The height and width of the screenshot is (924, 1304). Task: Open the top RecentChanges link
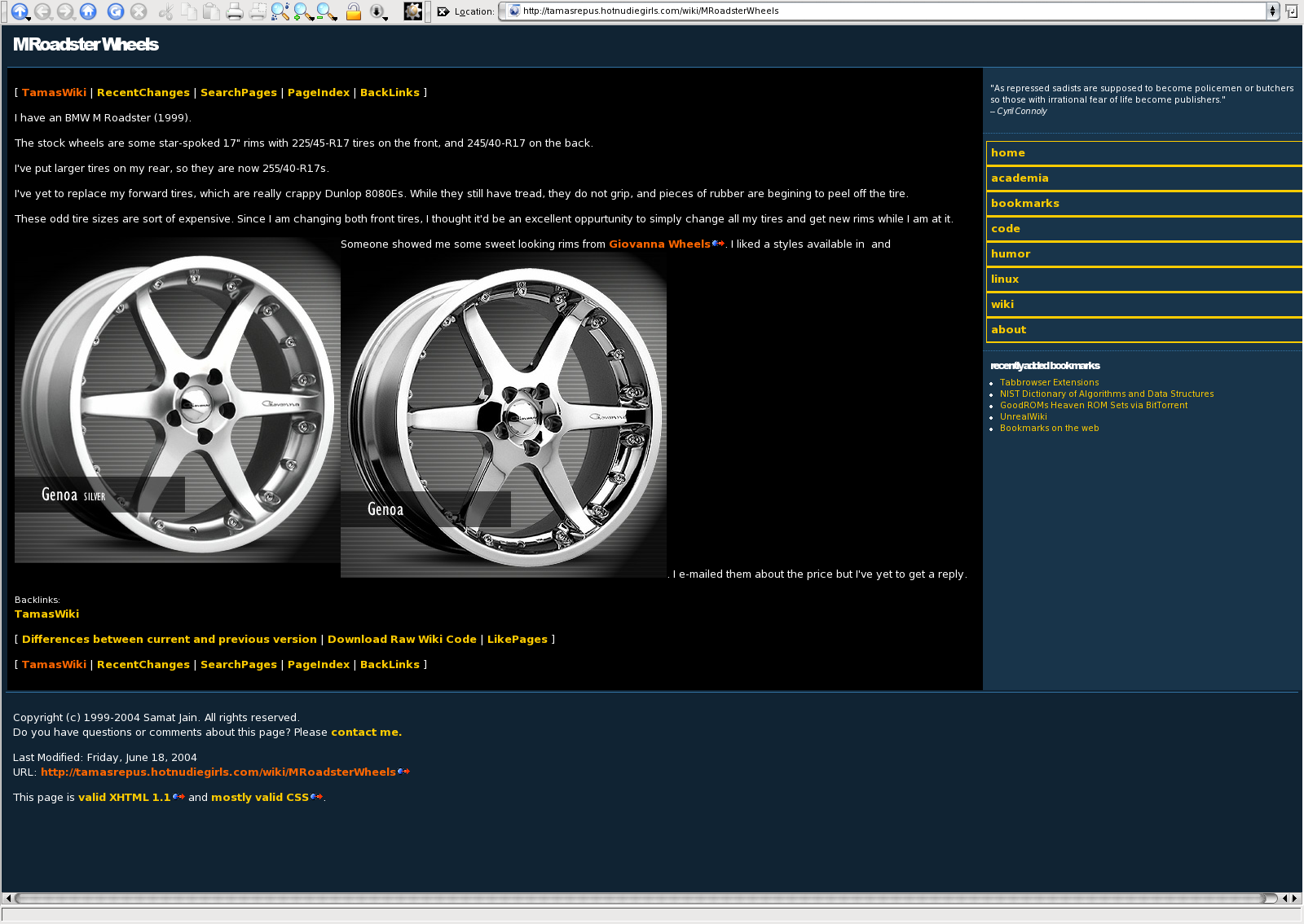[x=143, y=93]
